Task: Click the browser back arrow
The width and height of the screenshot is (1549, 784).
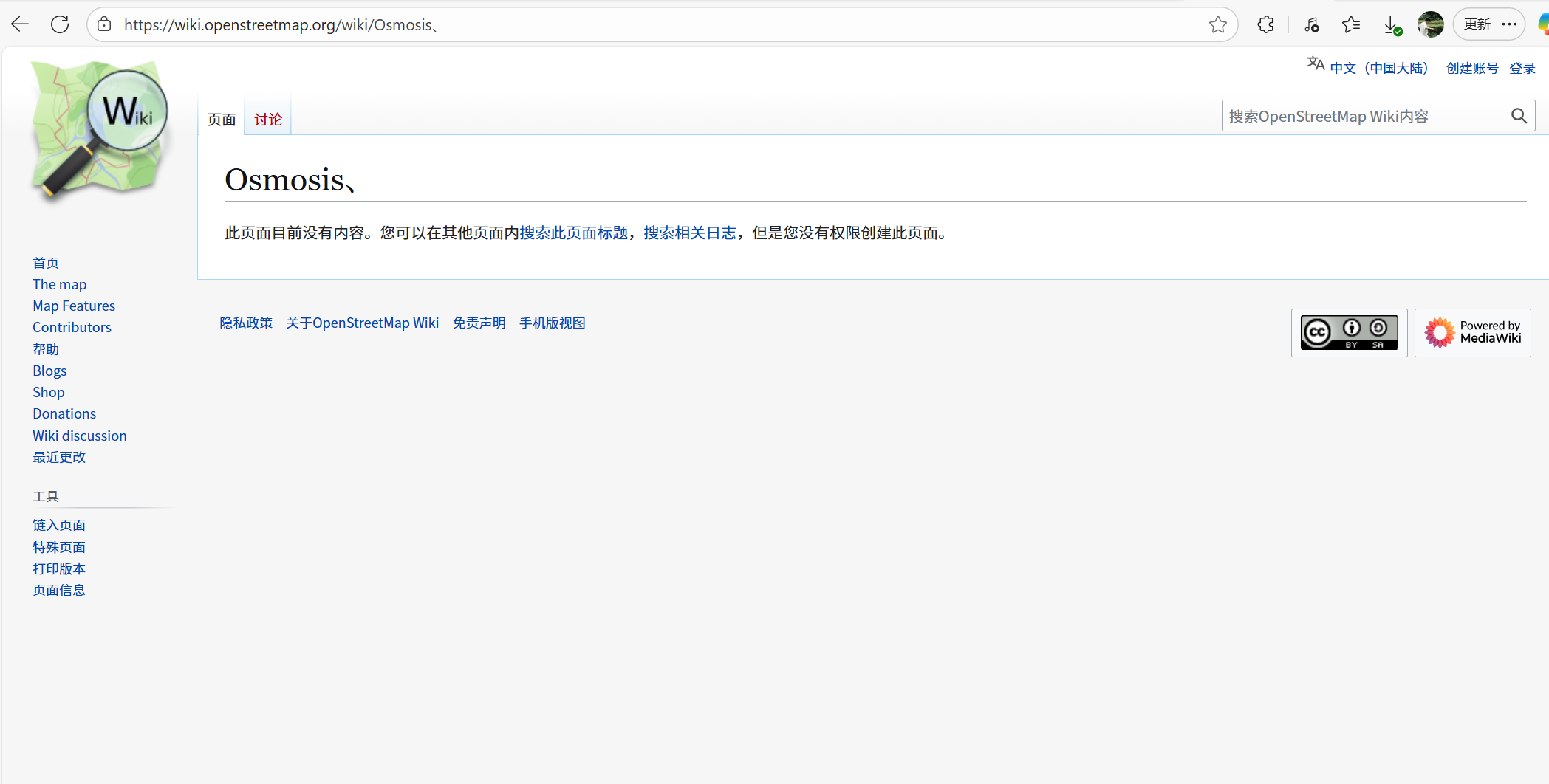Action: coord(20,24)
